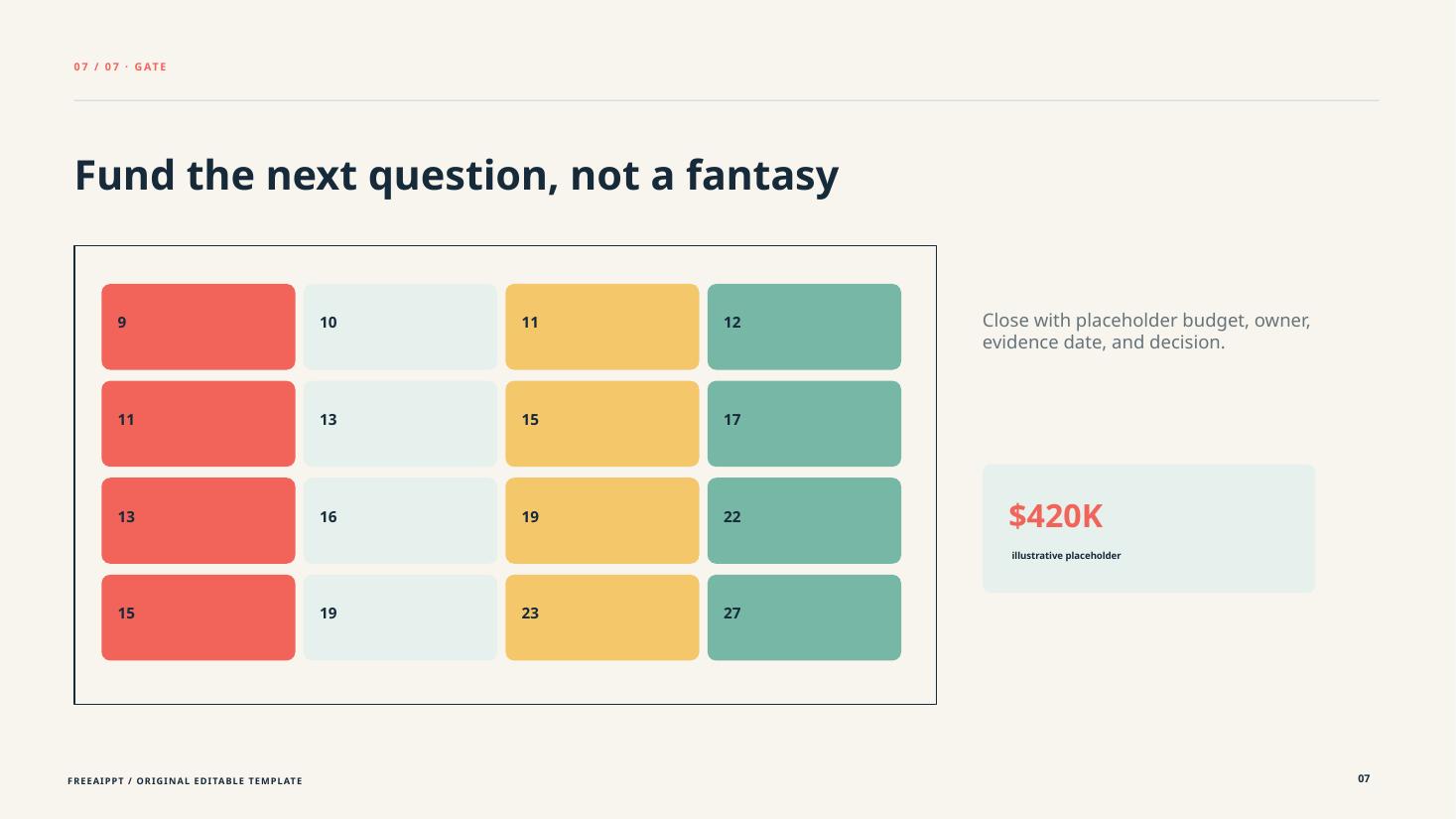Image resolution: width=1456 pixels, height=819 pixels.
Task: Select the red cell labeled 15
Action: tap(199, 617)
